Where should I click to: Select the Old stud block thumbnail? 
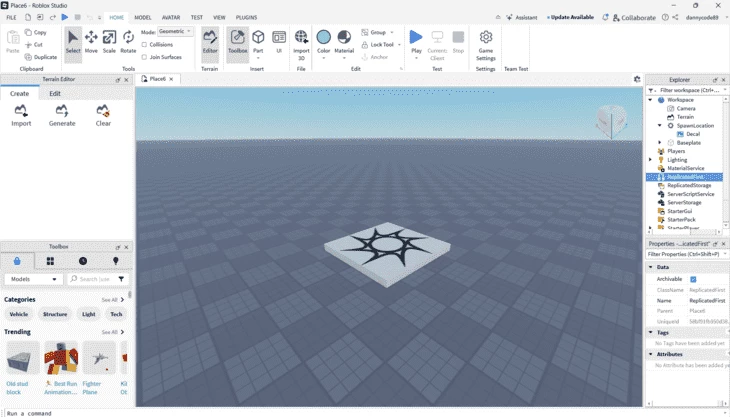pyautogui.click(x=23, y=357)
